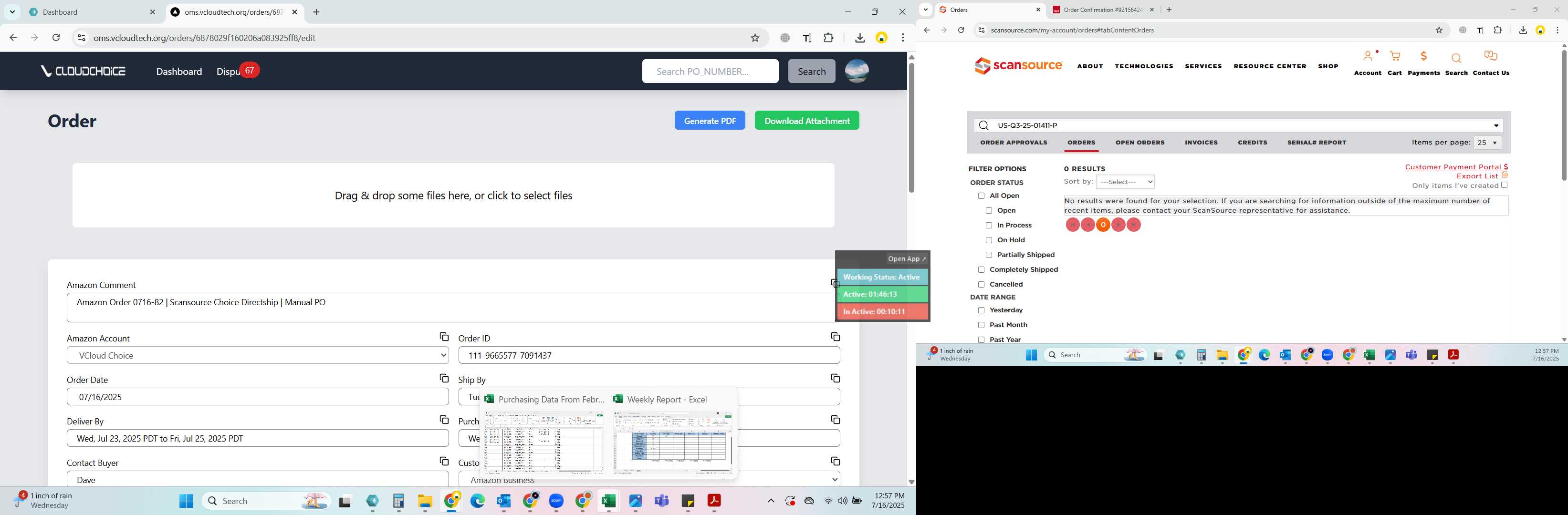
Task: Check the In Process status filter
Action: tap(989, 226)
